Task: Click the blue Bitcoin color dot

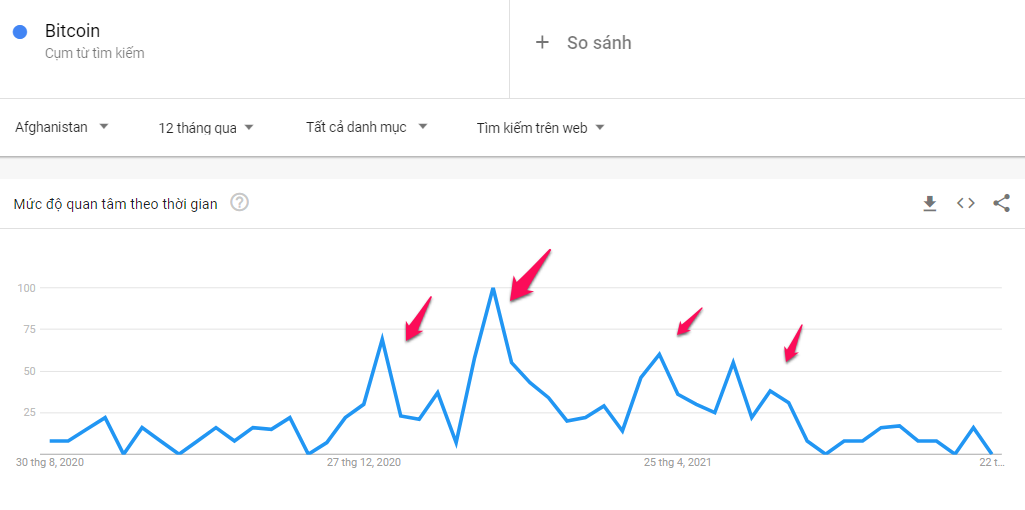Action: [20, 31]
